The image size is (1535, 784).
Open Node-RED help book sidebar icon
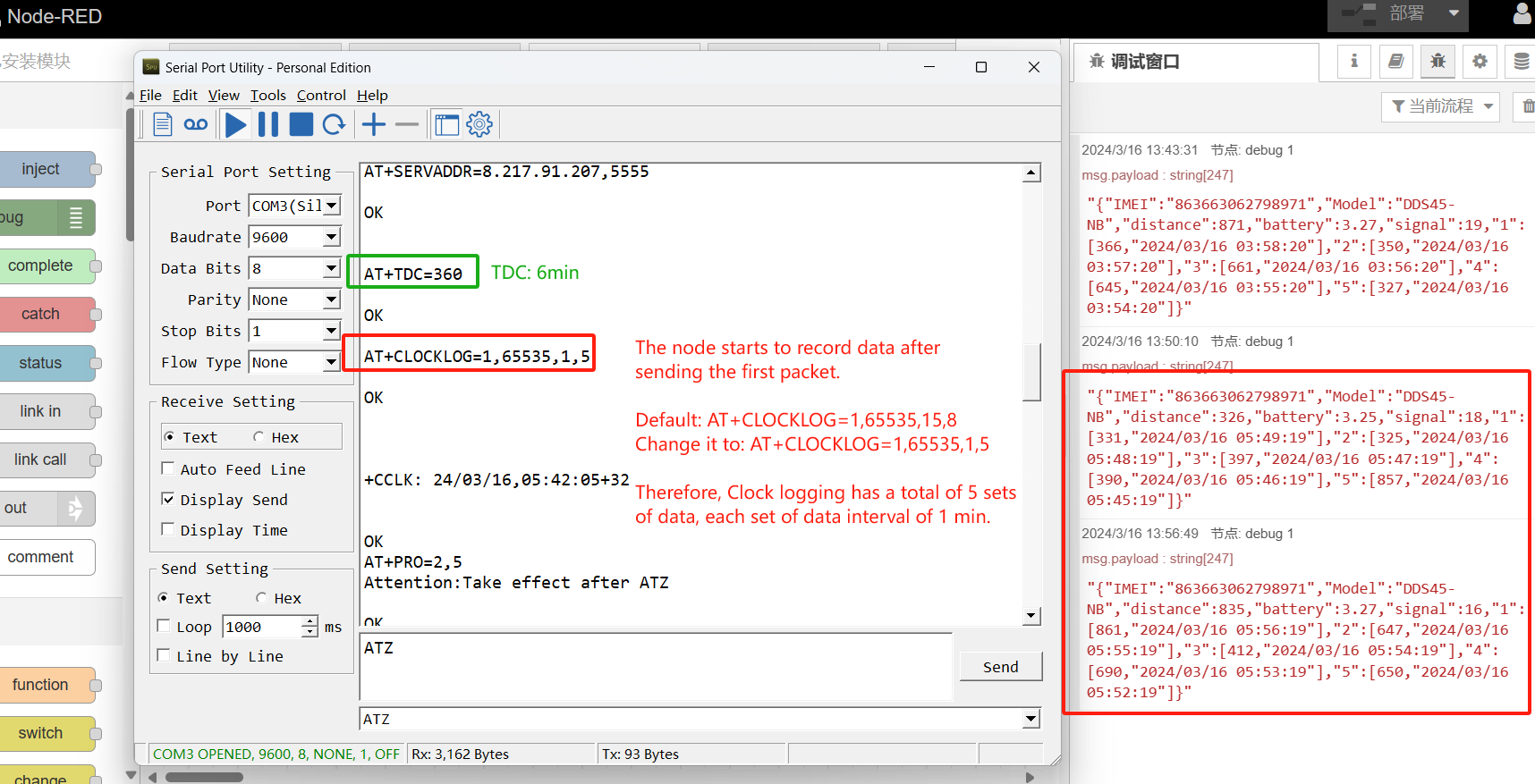[1395, 61]
